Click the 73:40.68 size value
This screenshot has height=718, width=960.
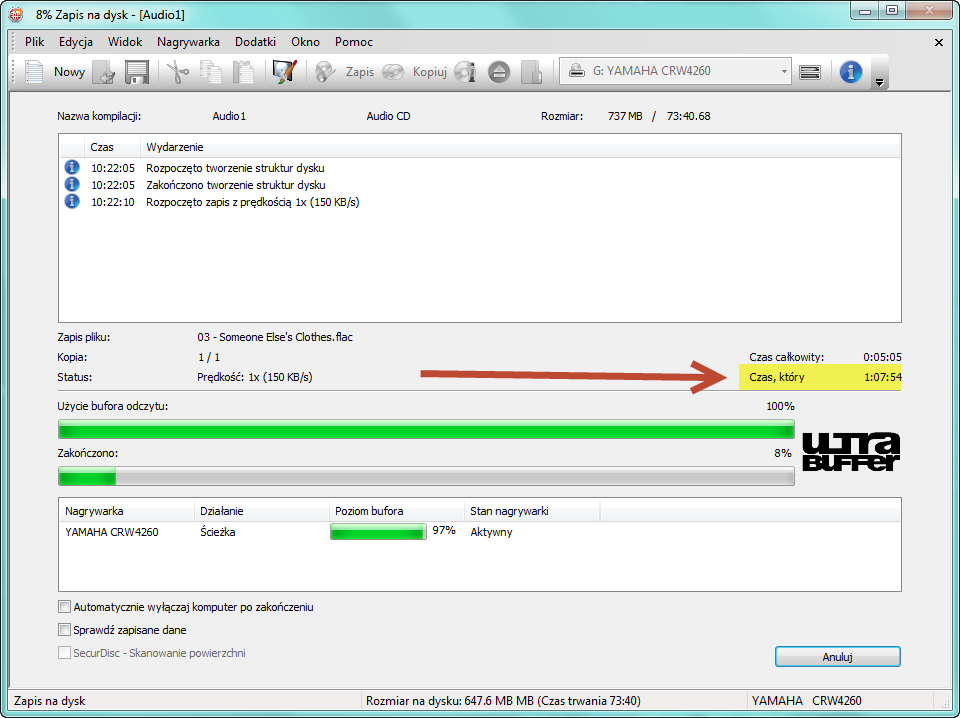tap(689, 116)
